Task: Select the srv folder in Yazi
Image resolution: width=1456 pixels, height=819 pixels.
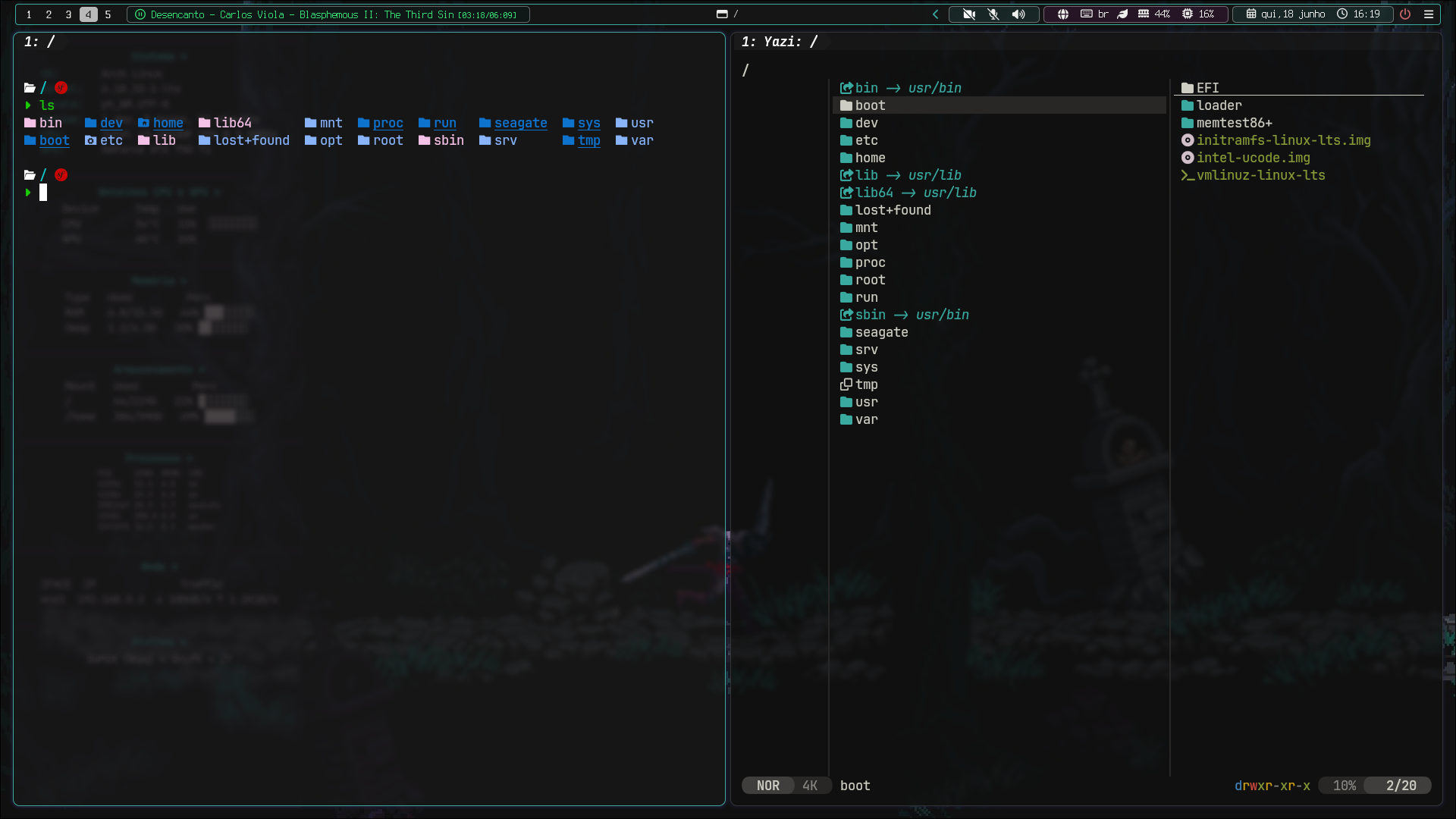Action: pos(999,350)
